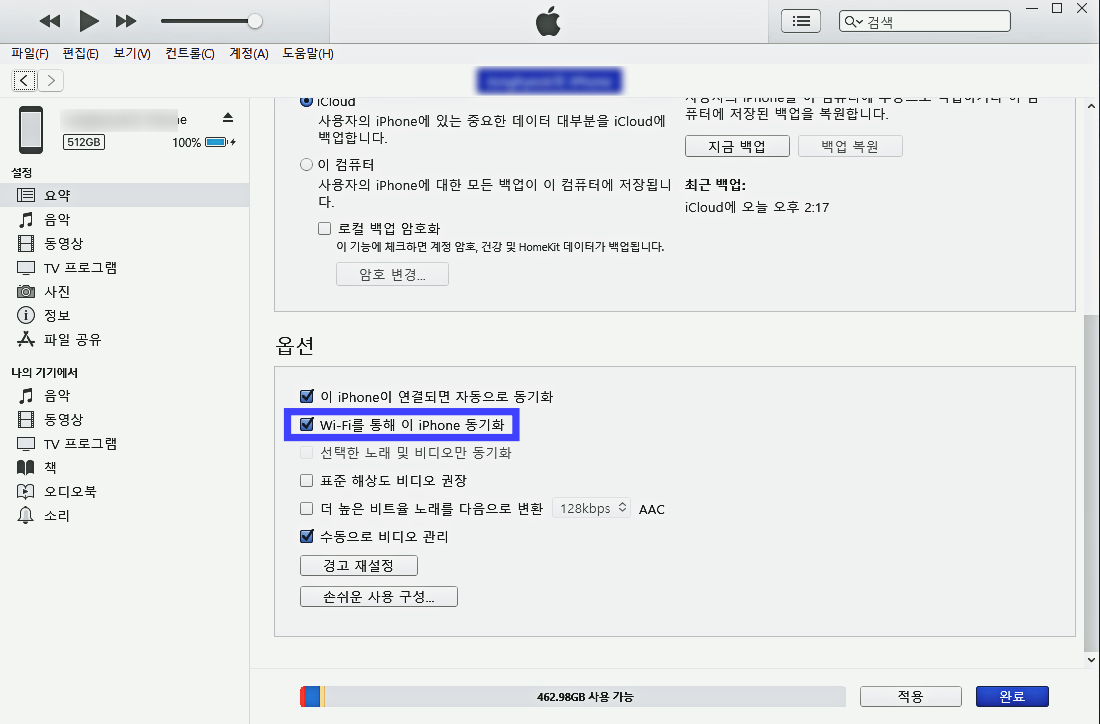
Task: Go back with the left arrow button
Action: pos(24,81)
